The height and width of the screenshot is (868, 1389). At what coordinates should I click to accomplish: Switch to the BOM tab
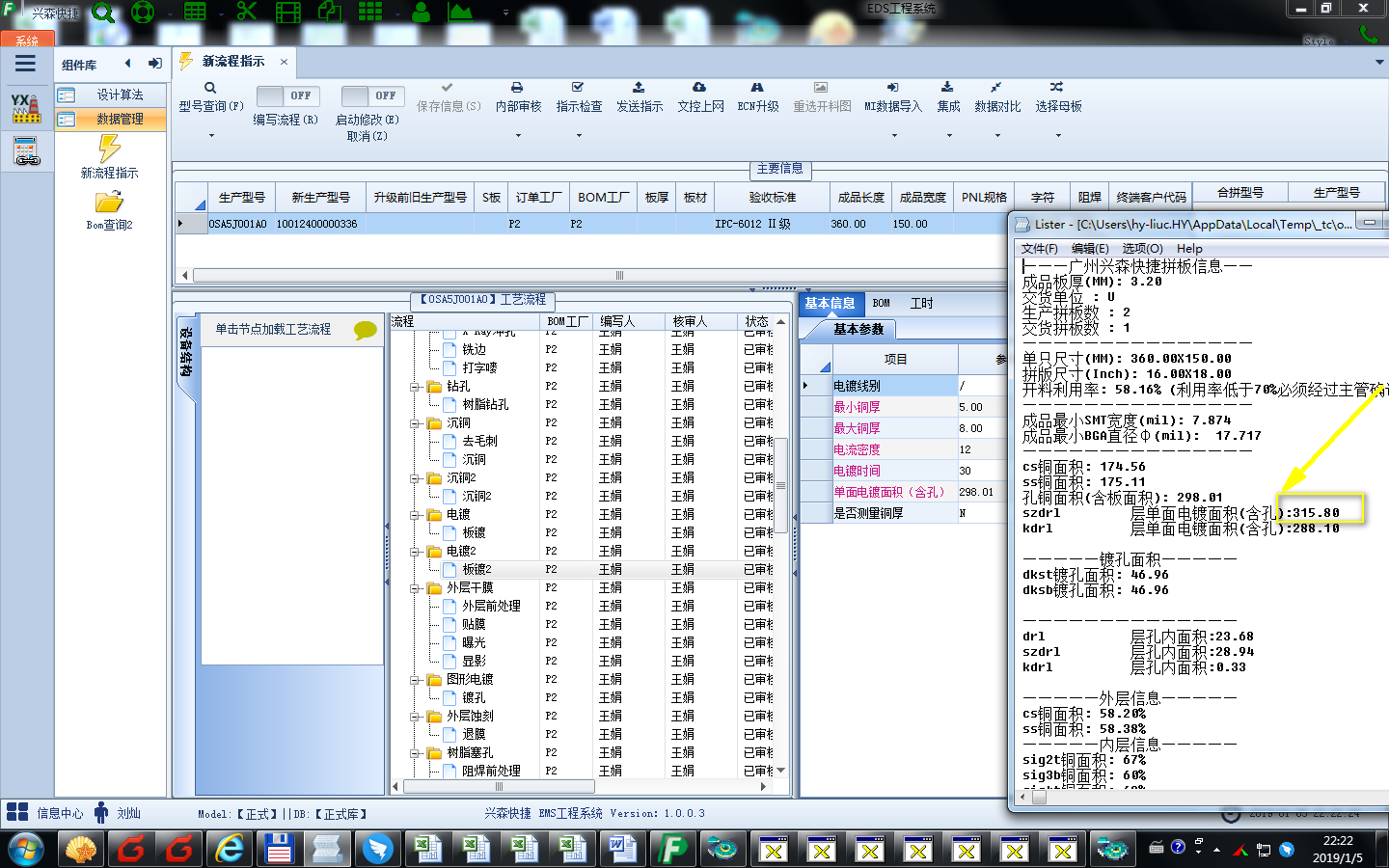pos(882,303)
